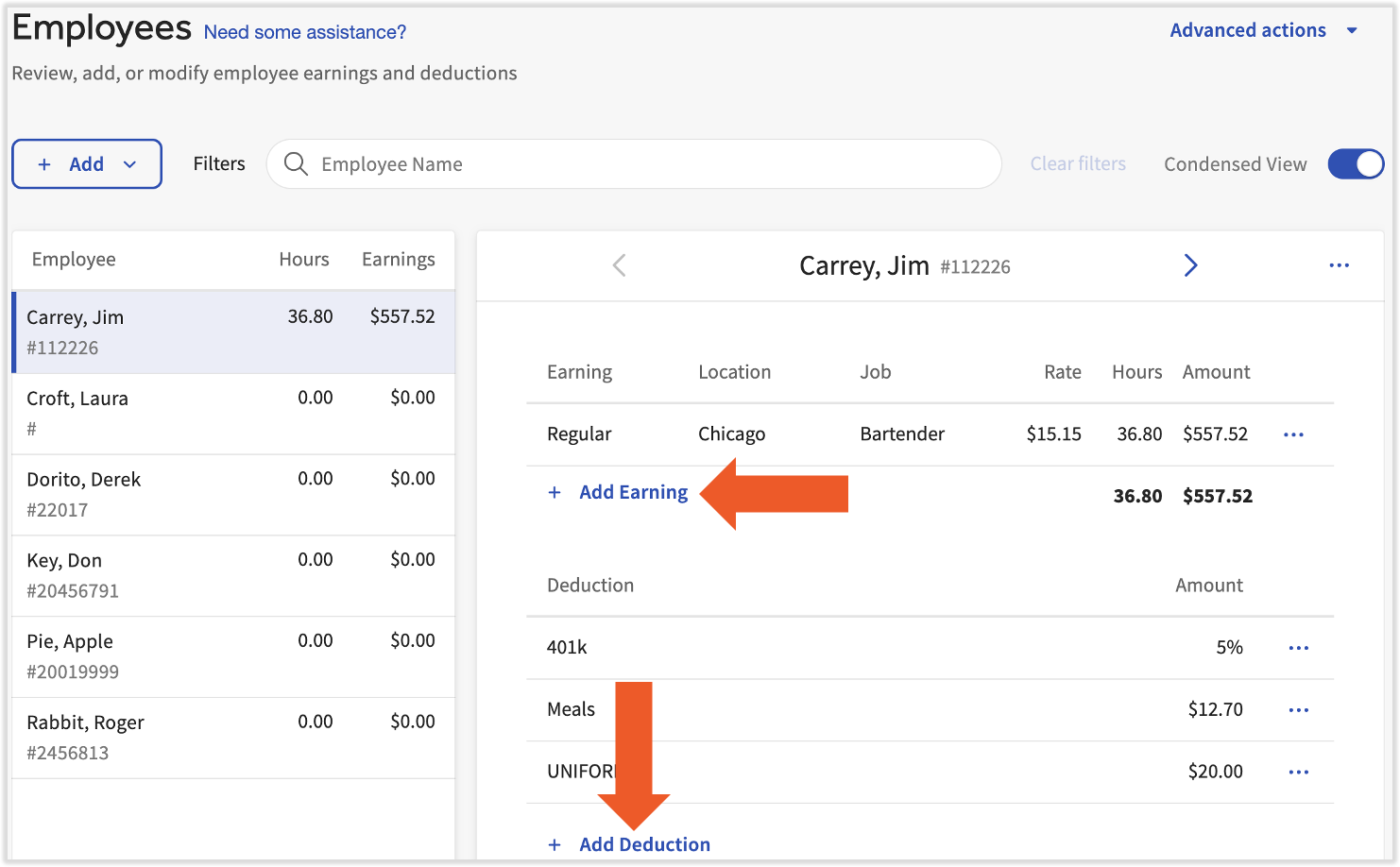
Task: Select Dorito, Derek in employee list
Action: (232, 495)
